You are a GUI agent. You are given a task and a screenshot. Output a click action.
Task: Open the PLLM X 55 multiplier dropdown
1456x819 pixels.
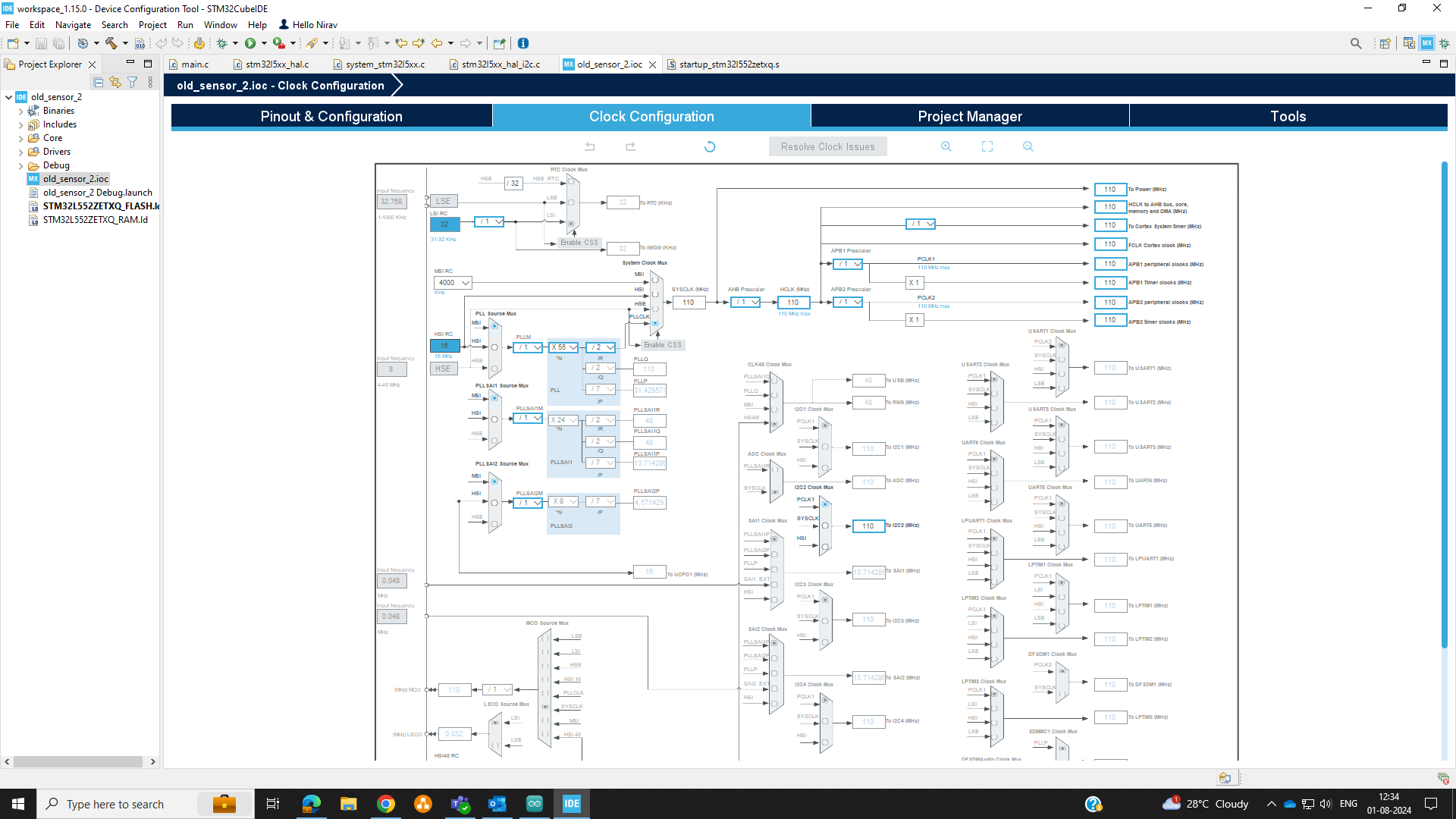[564, 347]
